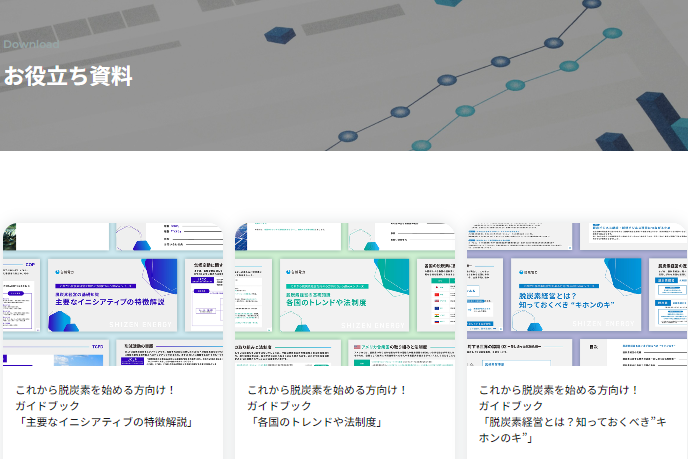Click card title 「主要なイニシアティブの特徴解説」
The image size is (688, 459).
(104, 406)
